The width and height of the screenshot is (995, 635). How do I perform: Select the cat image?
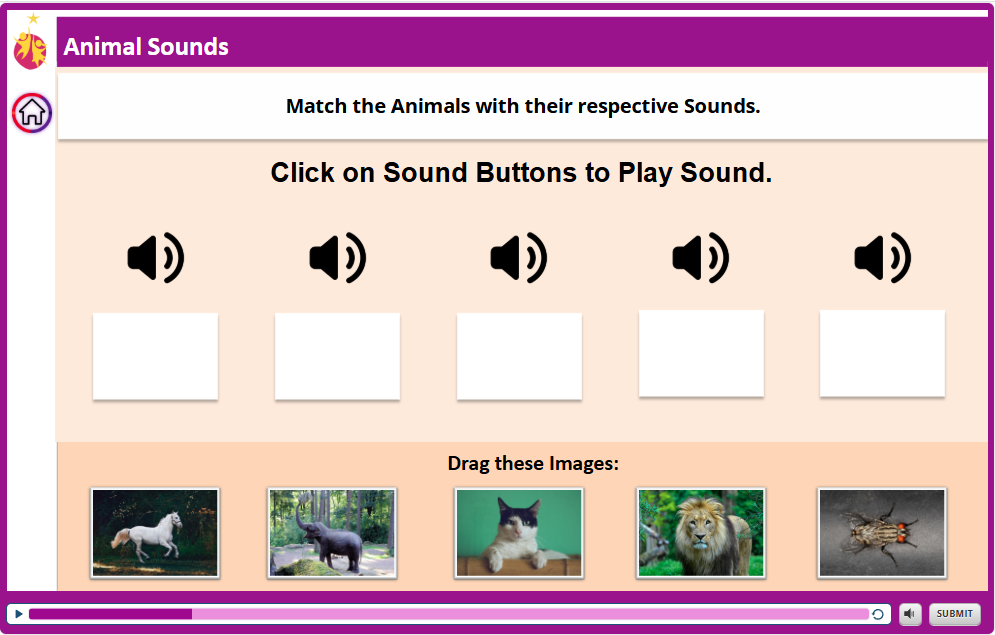click(x=519, y=532)
